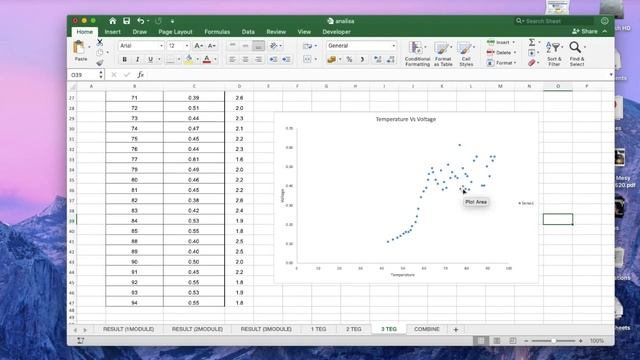Viewport: 640px width, 360px height.
Task: Click the Wrap Text icon
Action: coord(307,46)
